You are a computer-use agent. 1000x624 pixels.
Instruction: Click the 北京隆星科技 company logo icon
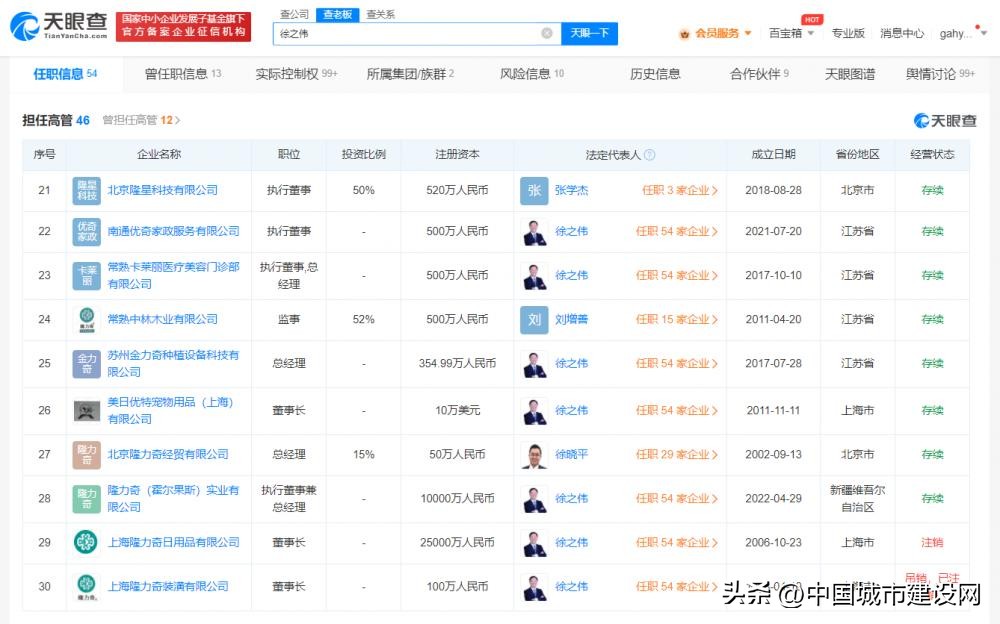click(x=87, y=190)
